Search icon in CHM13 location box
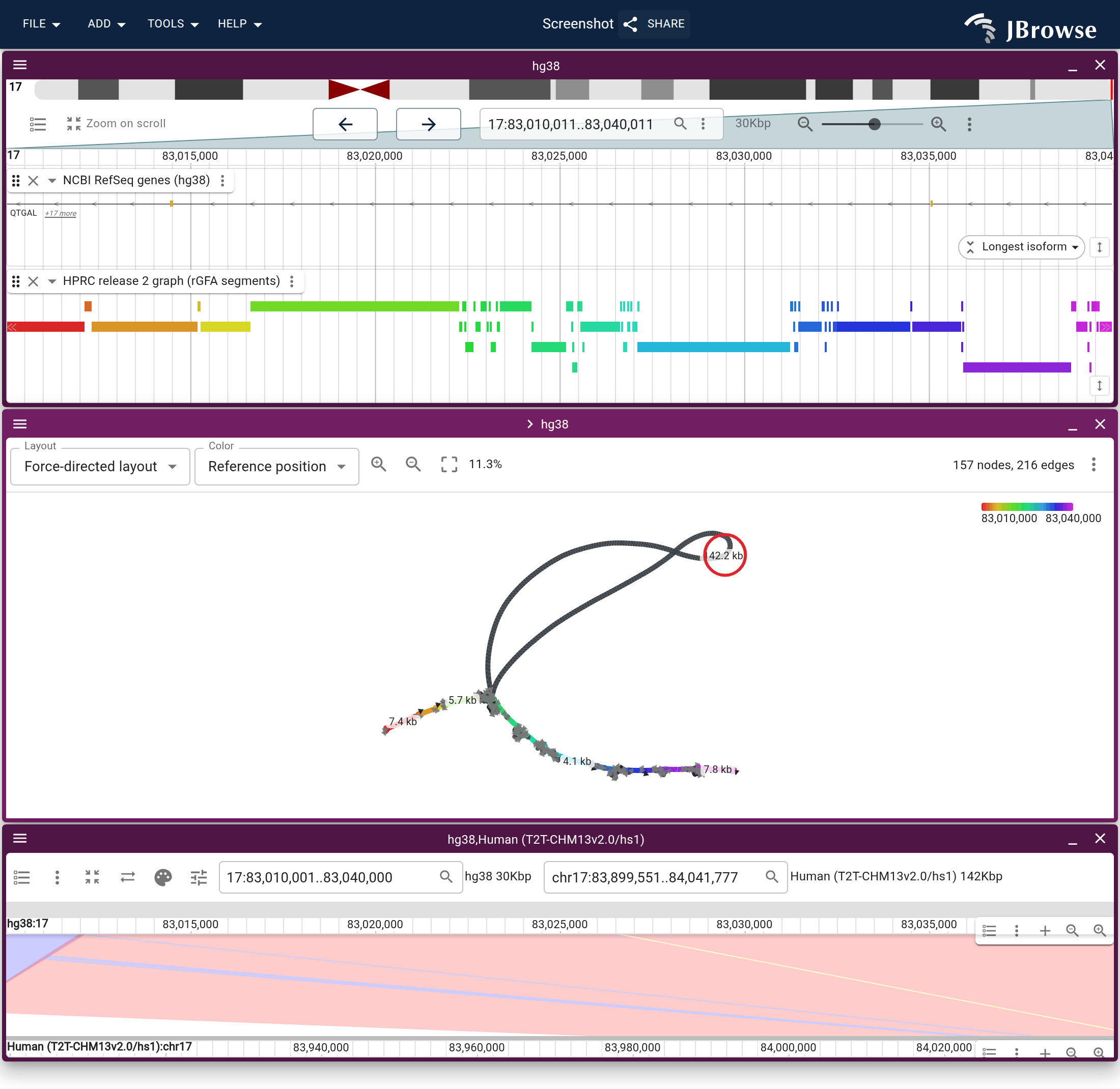 tap(771, 876)
